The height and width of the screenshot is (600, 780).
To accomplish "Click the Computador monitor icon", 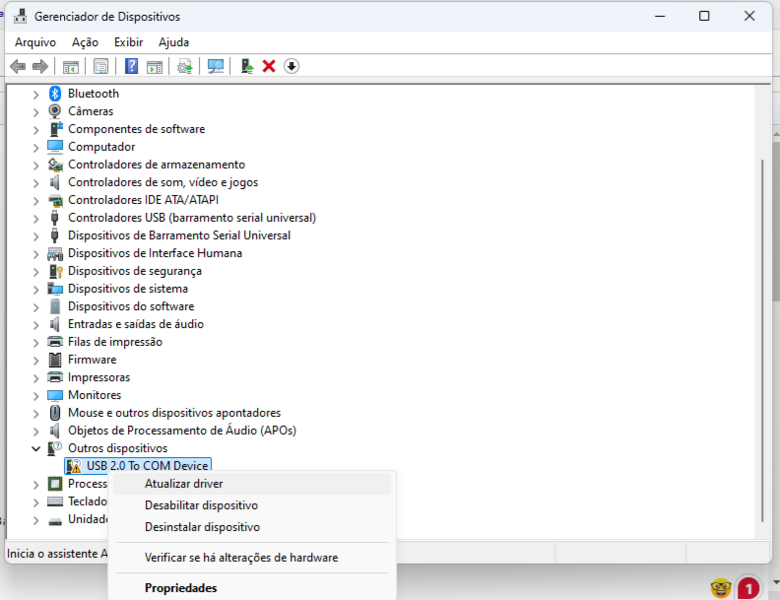I will 55,147.
